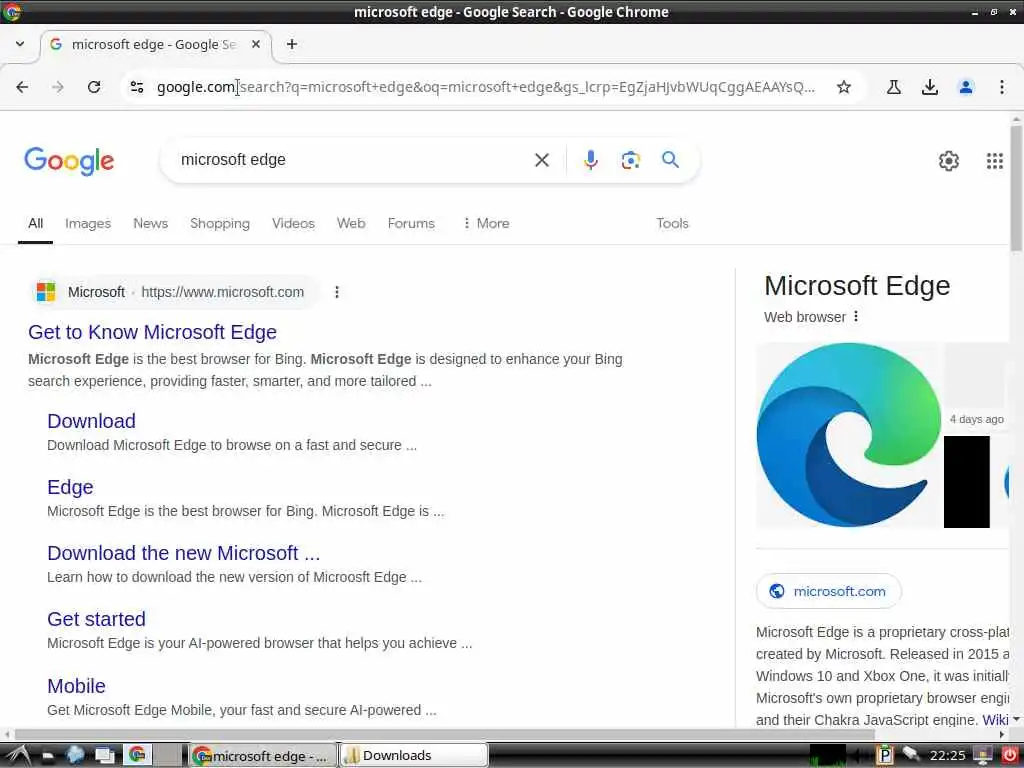Open the Google apps grid
Viewport: 1024px width, 768px height.
pos(994,161)
